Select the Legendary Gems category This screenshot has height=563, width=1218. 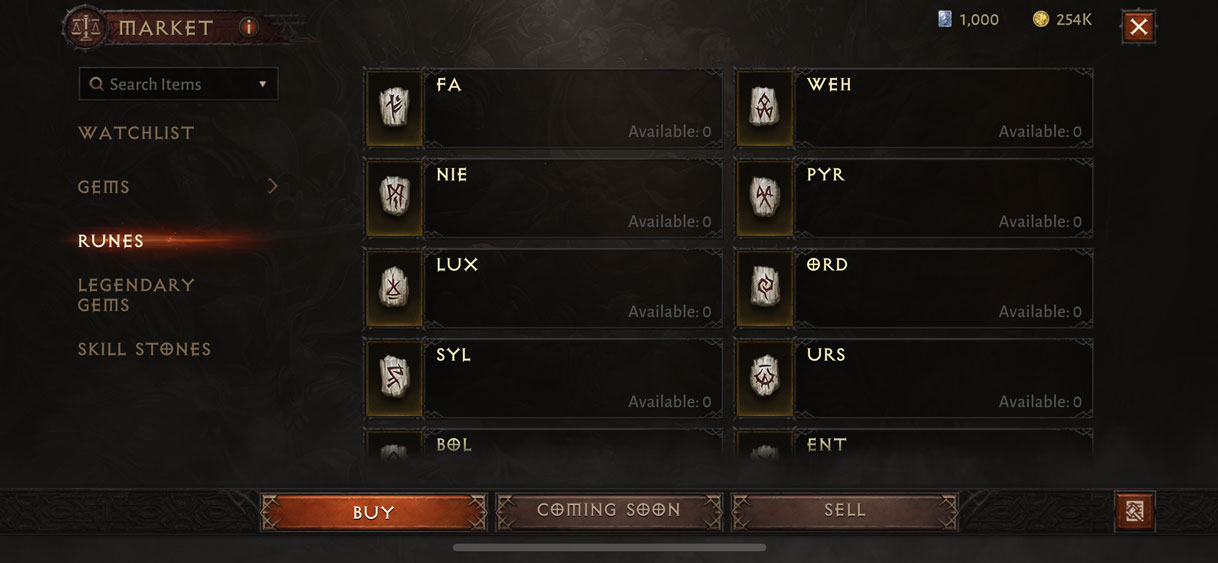[136, 295]
